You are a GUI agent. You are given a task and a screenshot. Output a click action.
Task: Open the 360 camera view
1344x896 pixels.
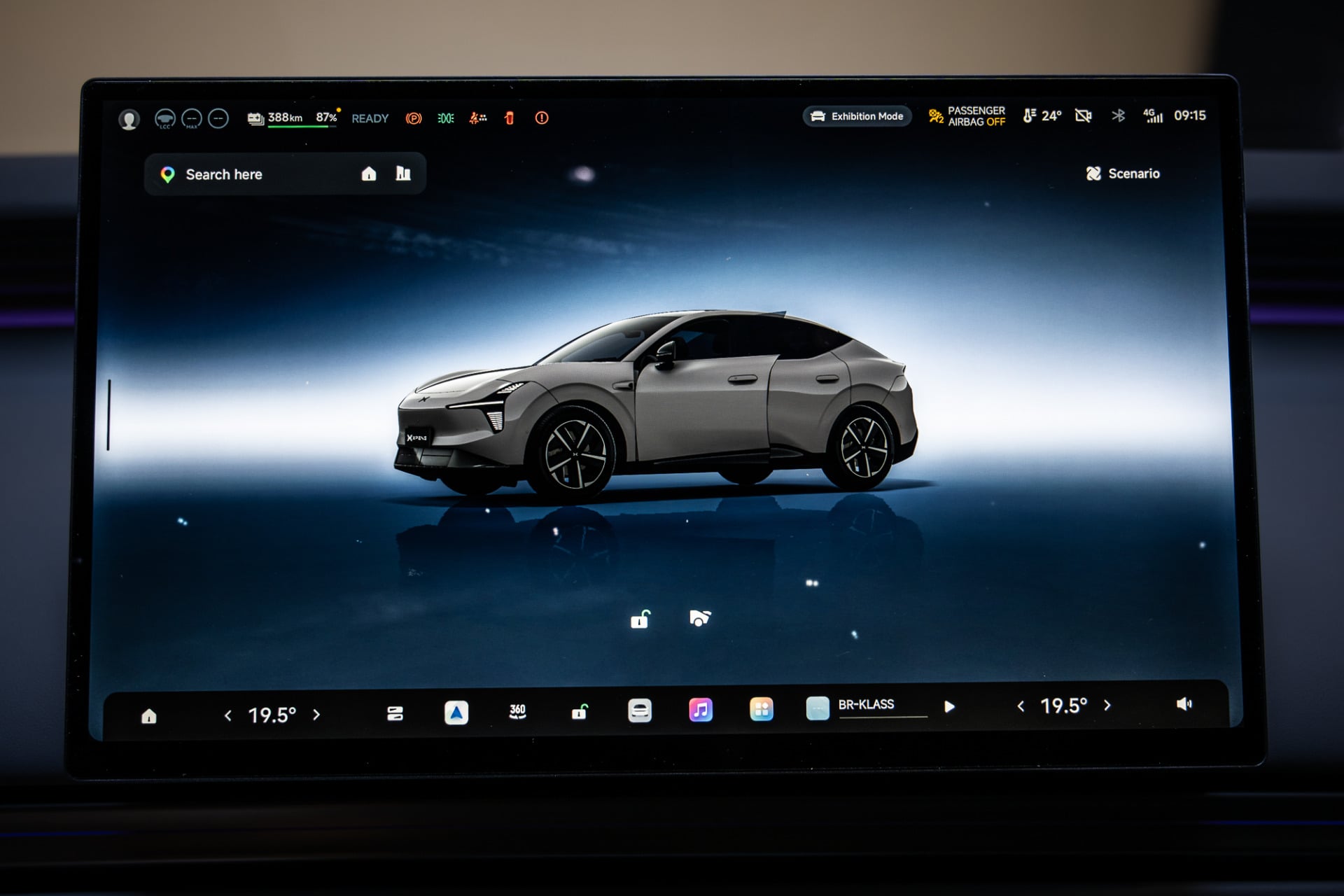tap(517, 712)
